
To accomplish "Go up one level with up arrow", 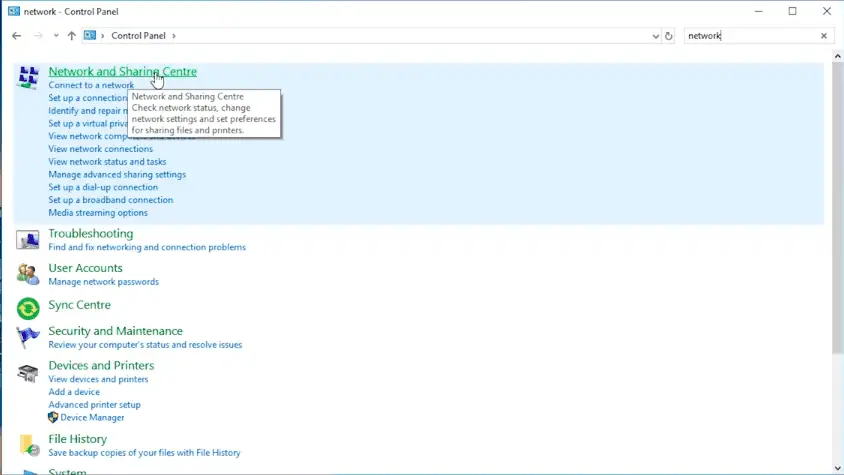I will click(x=72, y=36).
